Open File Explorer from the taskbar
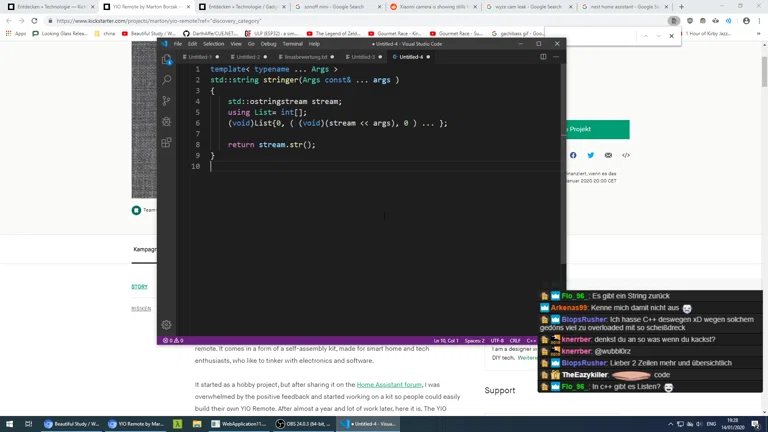 point(197,424)
